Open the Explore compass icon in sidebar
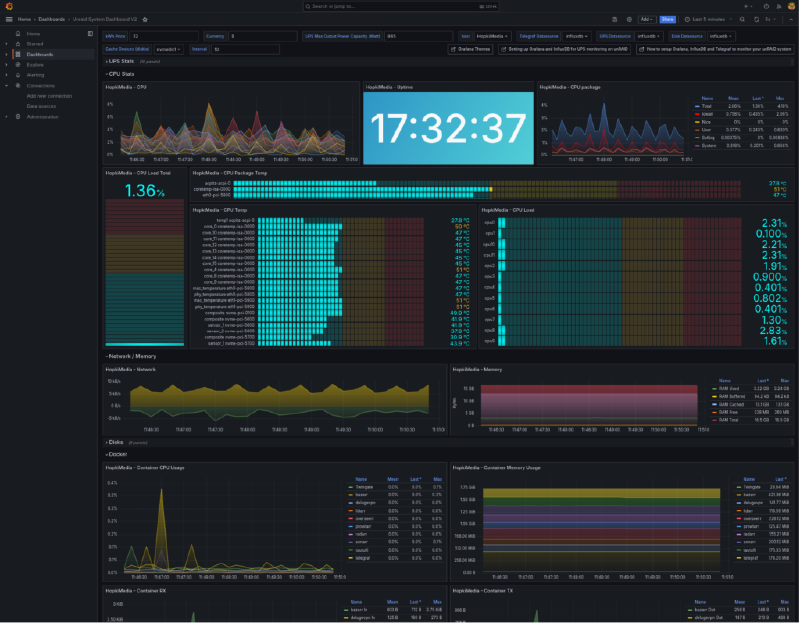The width and height of the screenshot is (800, 623). coord(17,65)
